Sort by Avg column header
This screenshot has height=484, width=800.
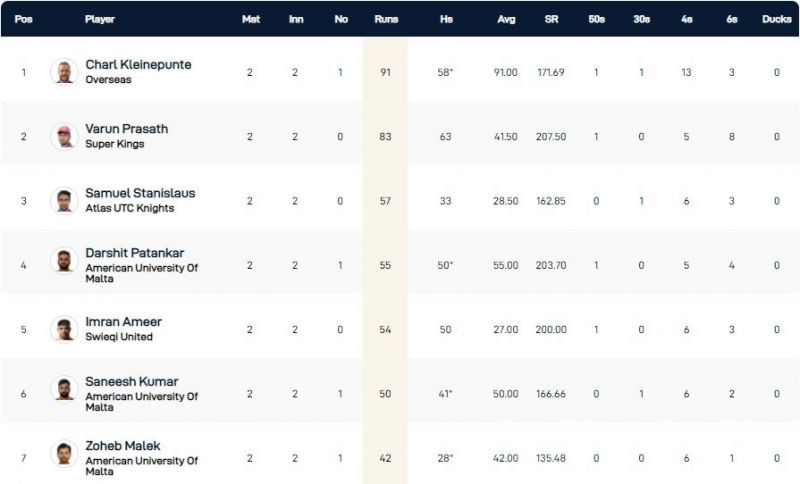tap(505, 19)
